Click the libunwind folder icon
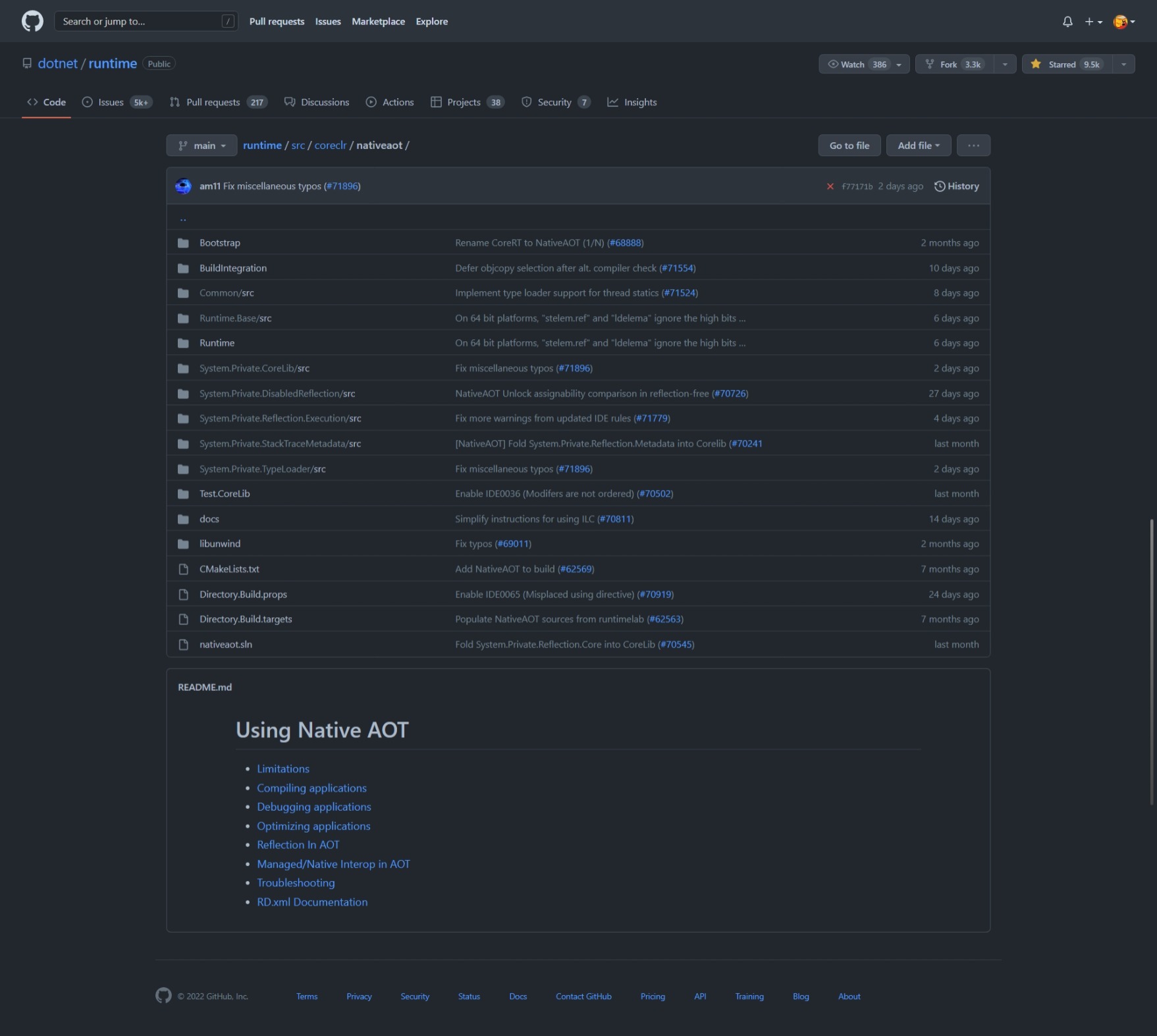 (x=183, y=544)
